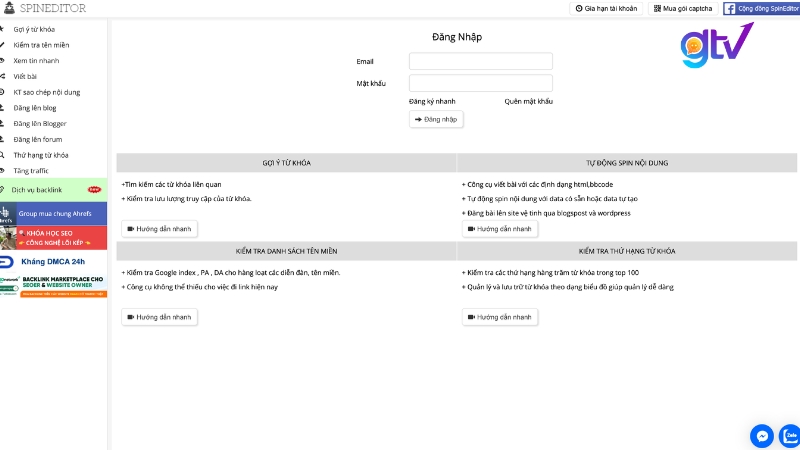Click Hướng dẫn nhanh under Thứ hạng từ khóa
800x450 pixels.
(x=500, y=317)
